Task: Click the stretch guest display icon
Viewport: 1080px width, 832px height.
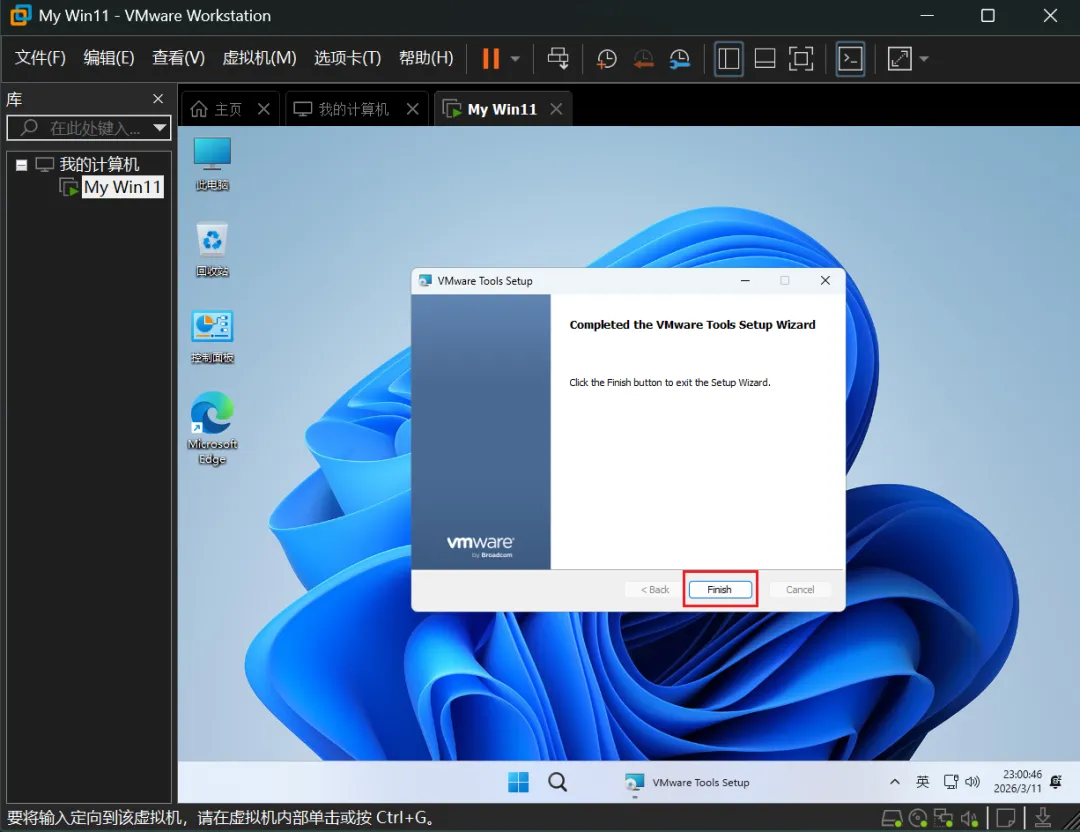Action: point(900,59)
